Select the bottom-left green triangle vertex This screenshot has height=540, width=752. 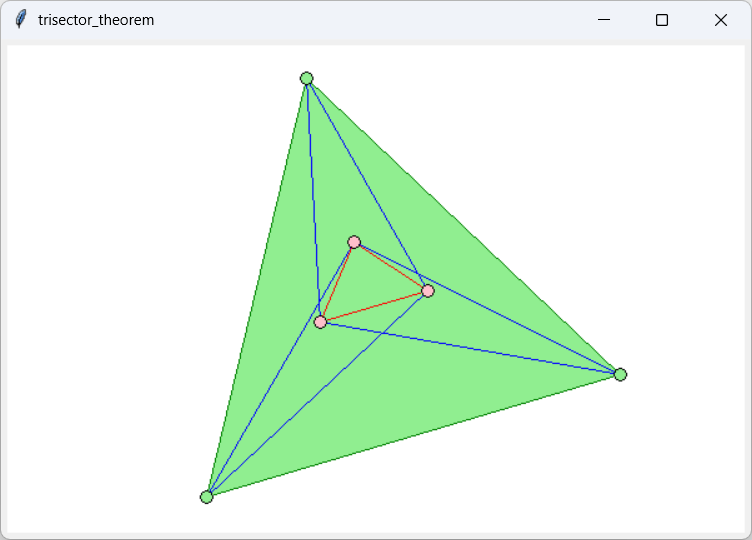[x=207, y=497]
